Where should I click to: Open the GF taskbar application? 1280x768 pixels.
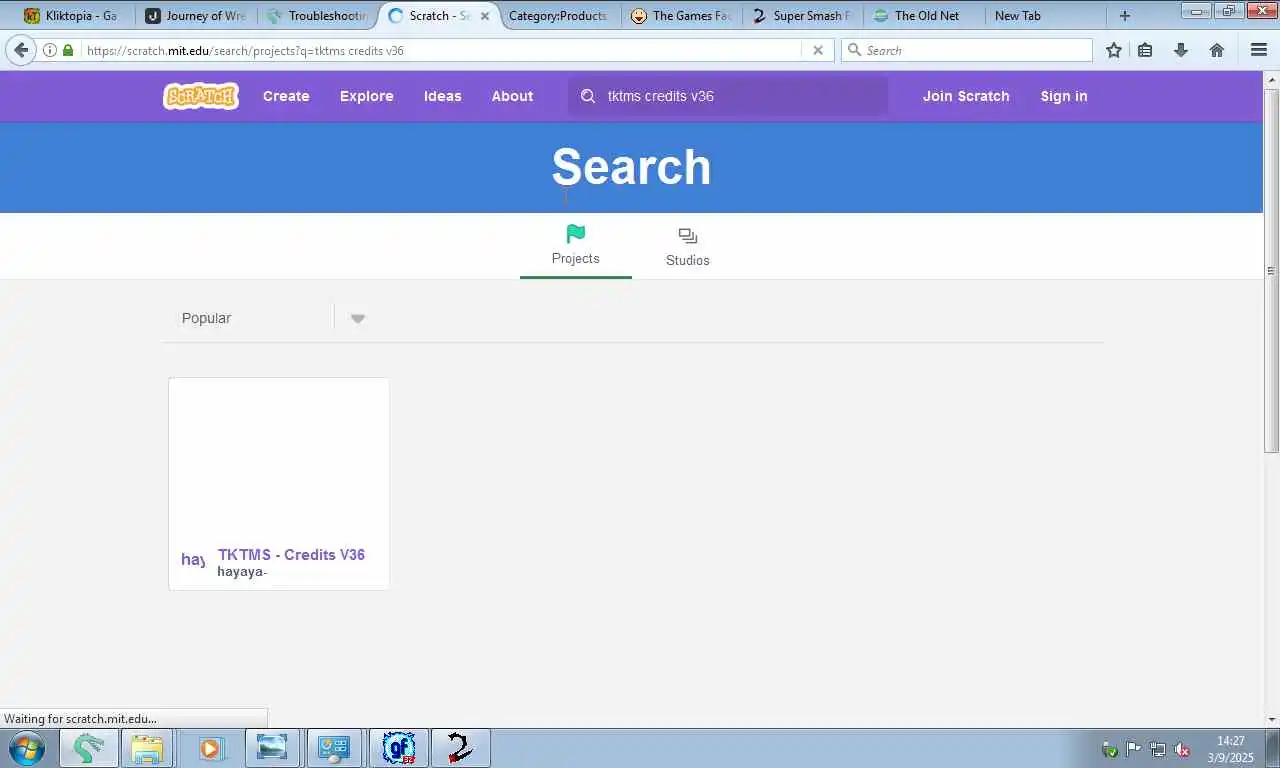[399, 748]
